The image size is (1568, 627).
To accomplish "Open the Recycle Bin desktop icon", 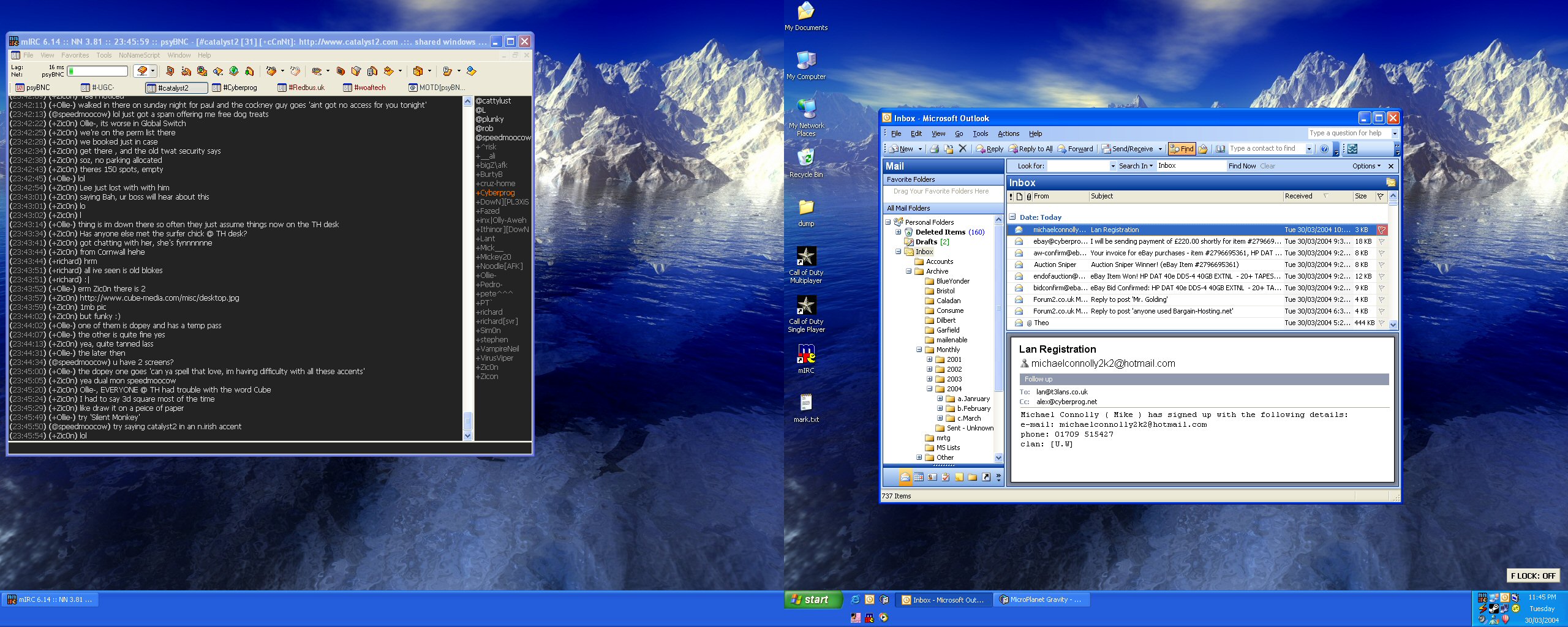I will tap(806, 163).
